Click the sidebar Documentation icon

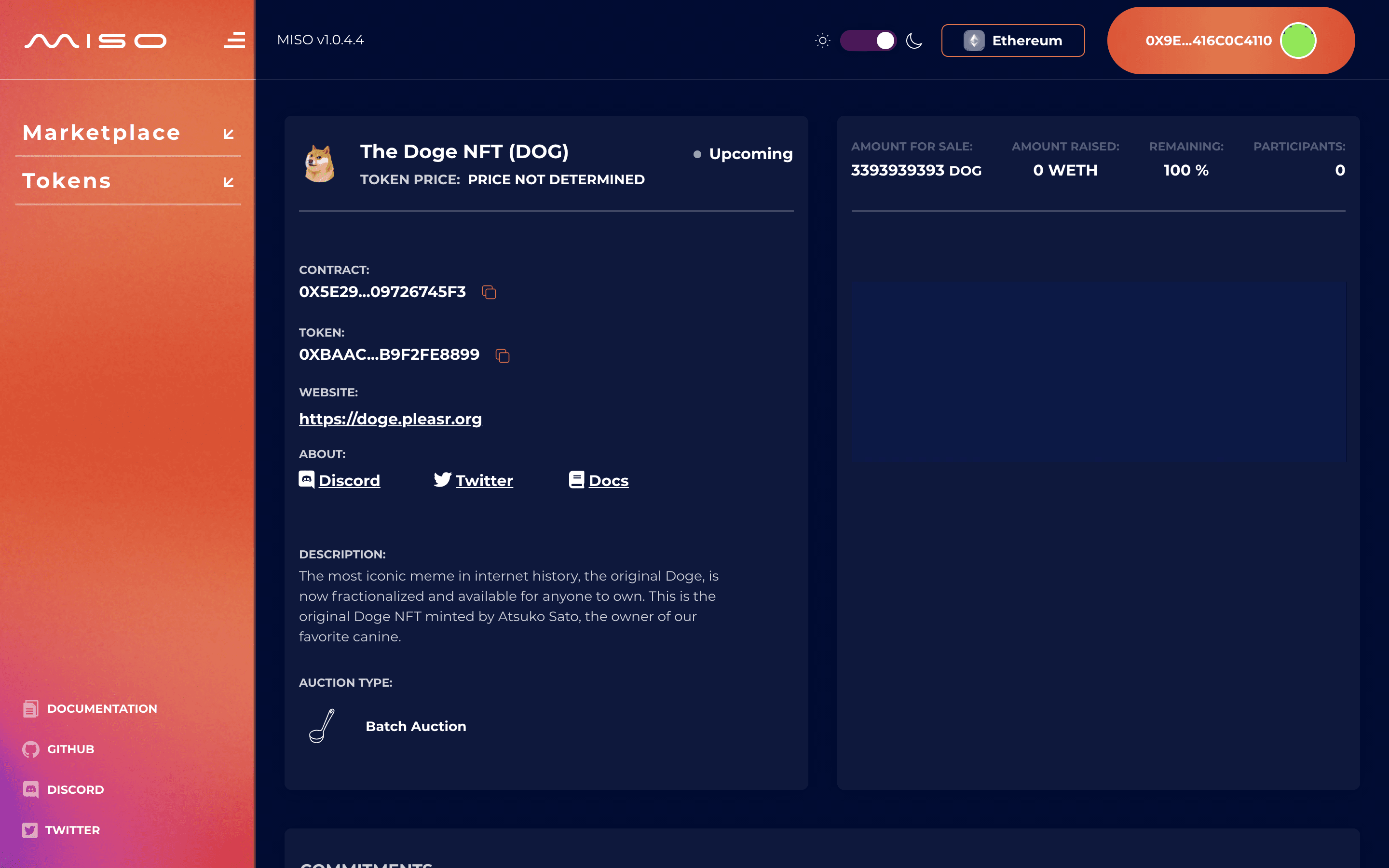(30, 709)
